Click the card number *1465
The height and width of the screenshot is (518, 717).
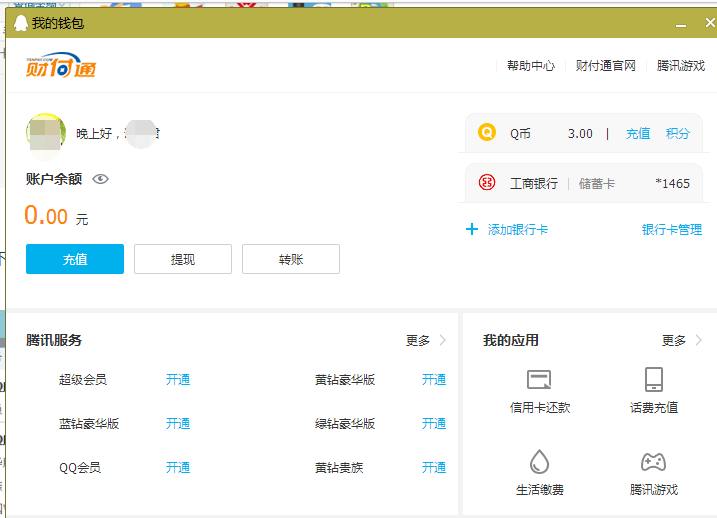(x=672, y=183)
